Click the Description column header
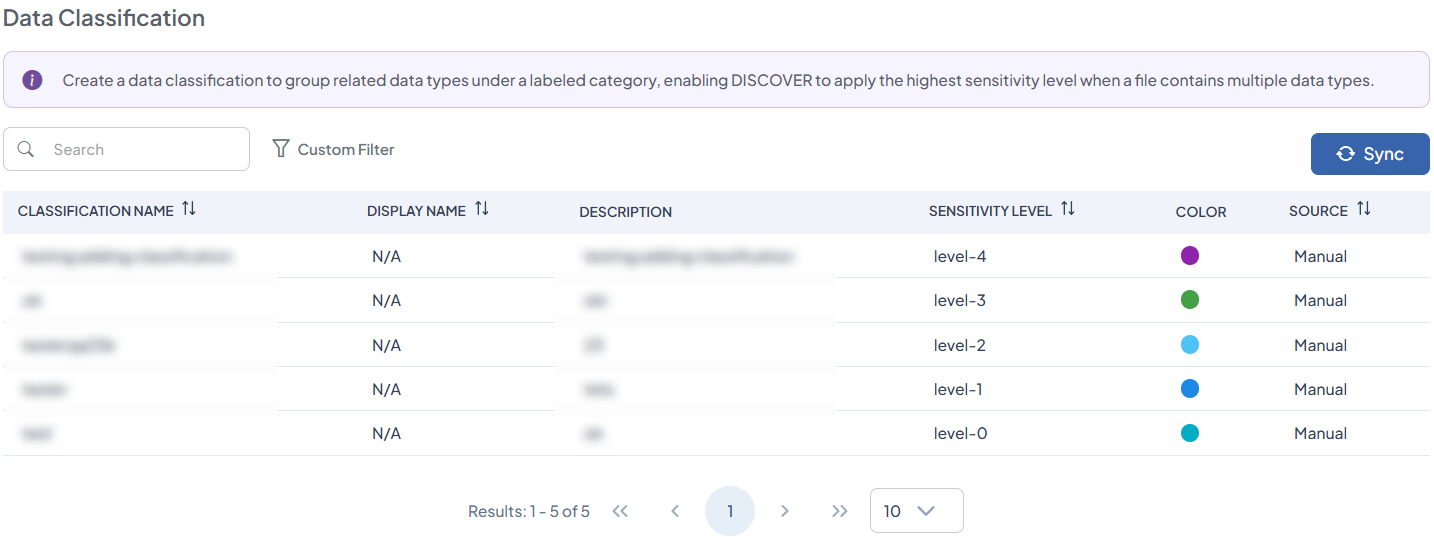1434x537 pixels. click(x=625, y=212)
